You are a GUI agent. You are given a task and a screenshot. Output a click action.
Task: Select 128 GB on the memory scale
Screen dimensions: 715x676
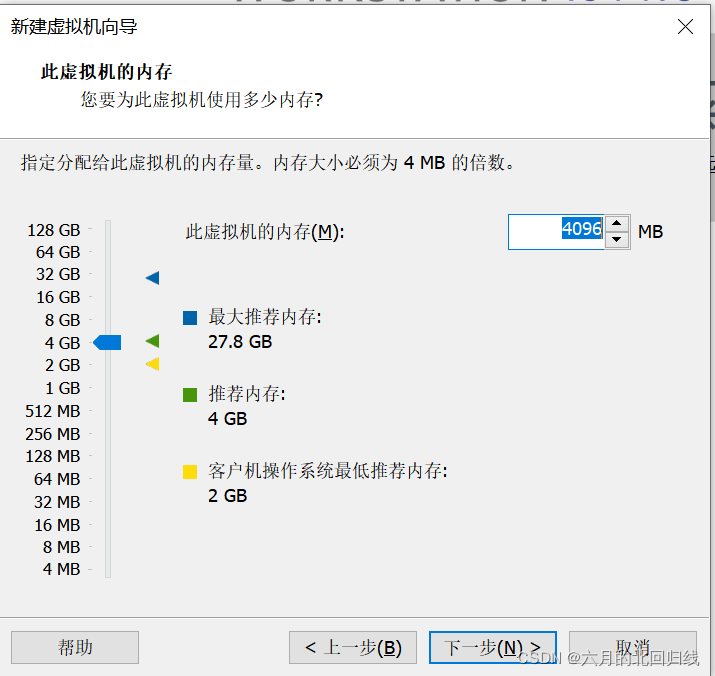coord(54,230)
